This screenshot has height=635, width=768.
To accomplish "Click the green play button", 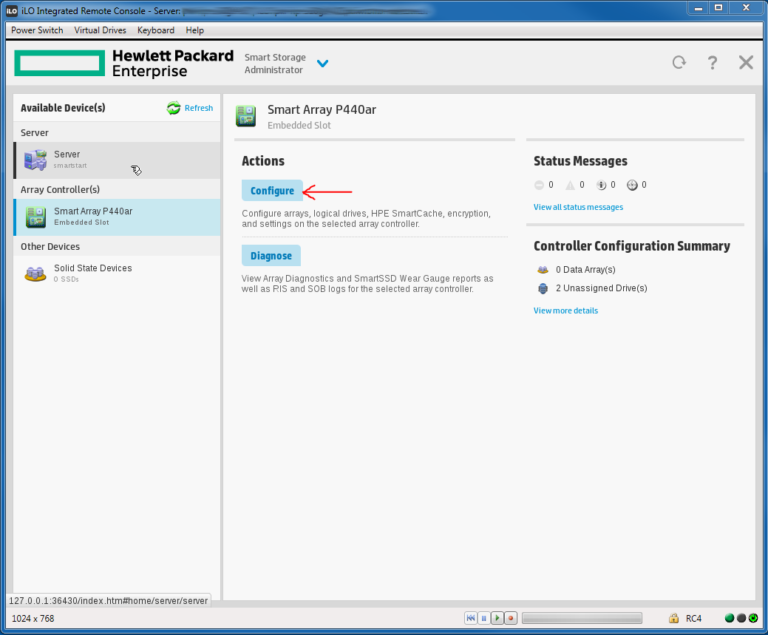I will [x=497, y=618].
